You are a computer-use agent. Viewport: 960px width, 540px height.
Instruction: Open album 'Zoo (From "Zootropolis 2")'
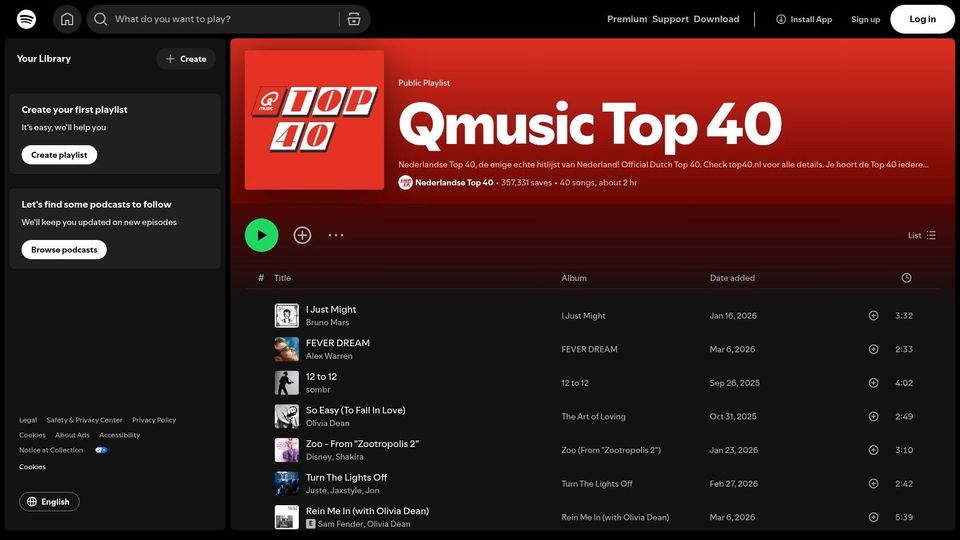tap(611, 451)
